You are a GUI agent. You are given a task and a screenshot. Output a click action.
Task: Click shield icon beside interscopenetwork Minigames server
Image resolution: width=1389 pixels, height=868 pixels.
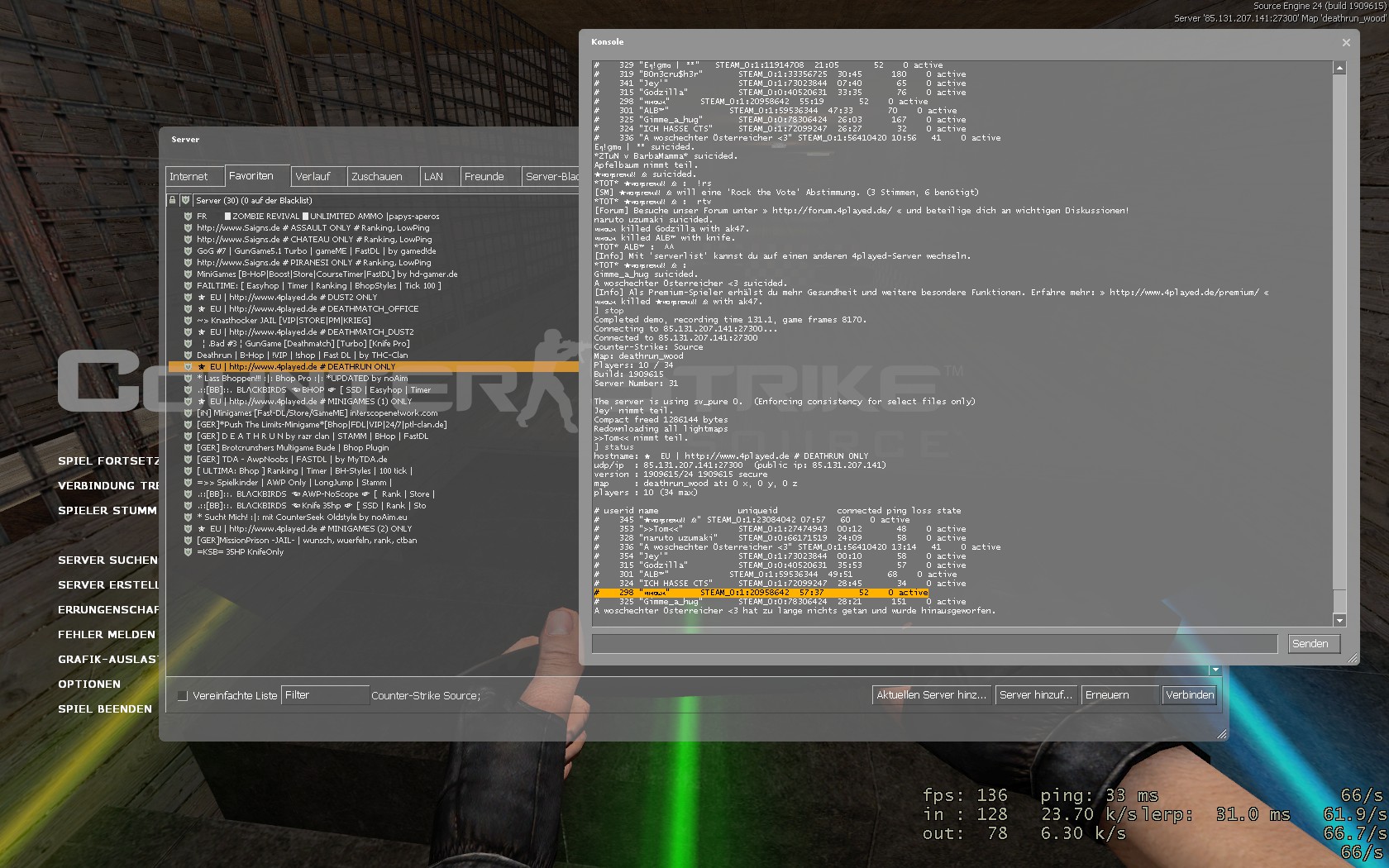(188, 413)
